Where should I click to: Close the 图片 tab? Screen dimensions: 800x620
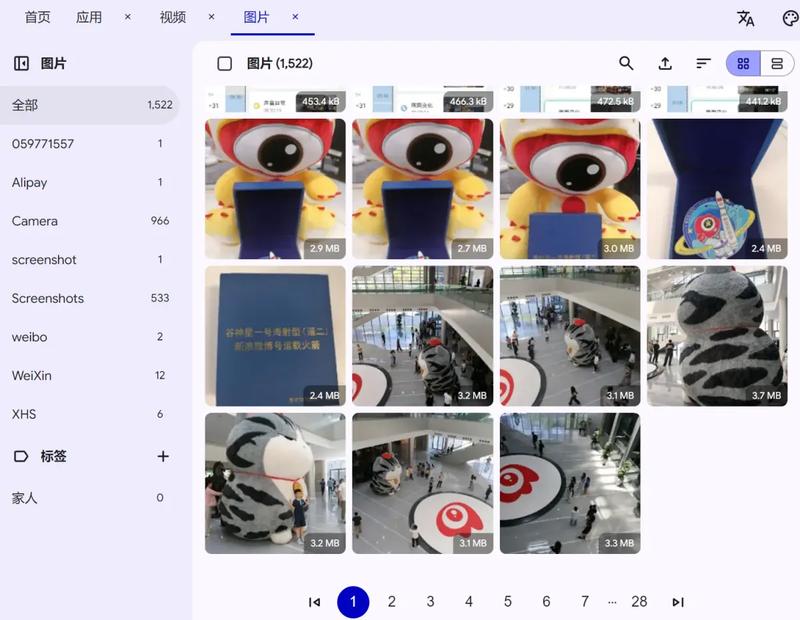pyautogui.click(x=295, y=17)
